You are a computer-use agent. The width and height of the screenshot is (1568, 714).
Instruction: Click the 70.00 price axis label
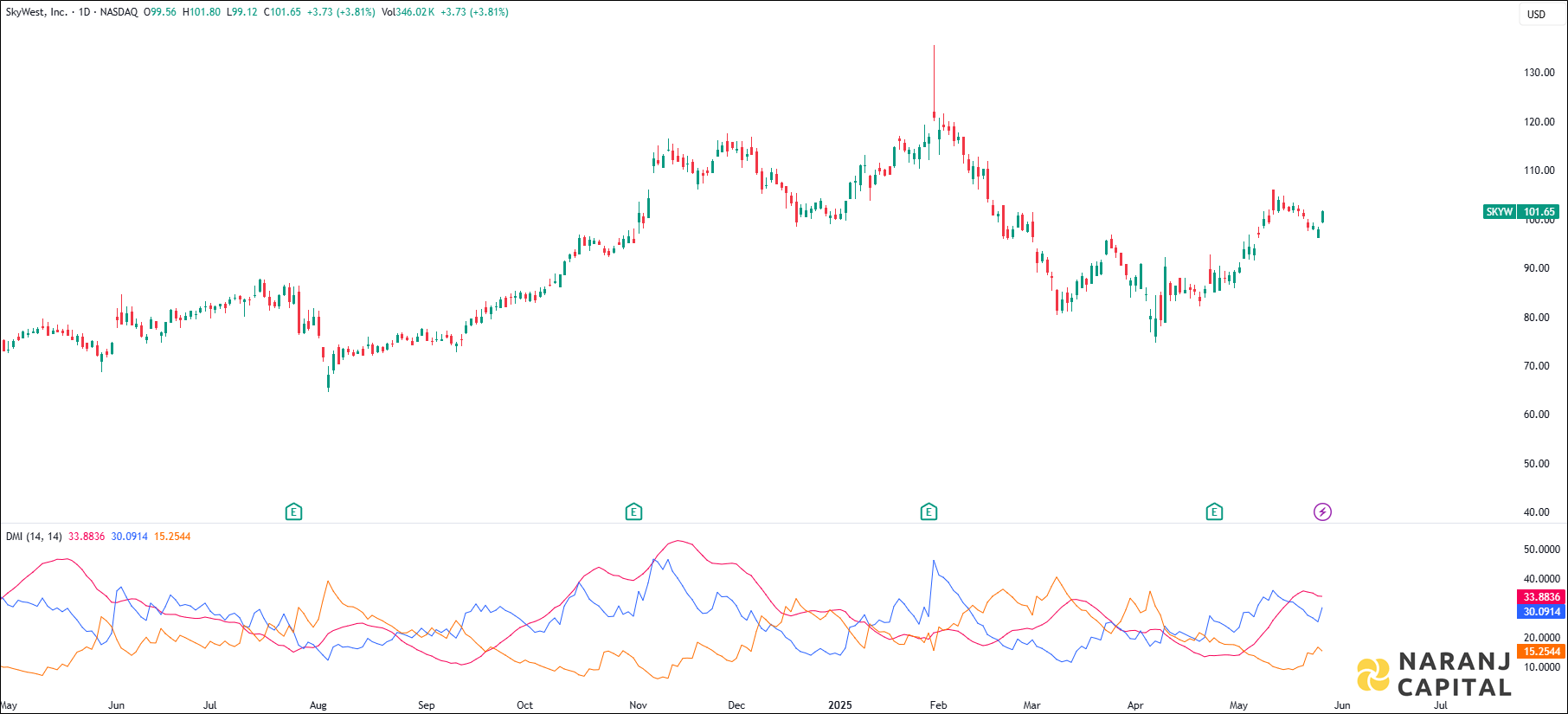1537,366
